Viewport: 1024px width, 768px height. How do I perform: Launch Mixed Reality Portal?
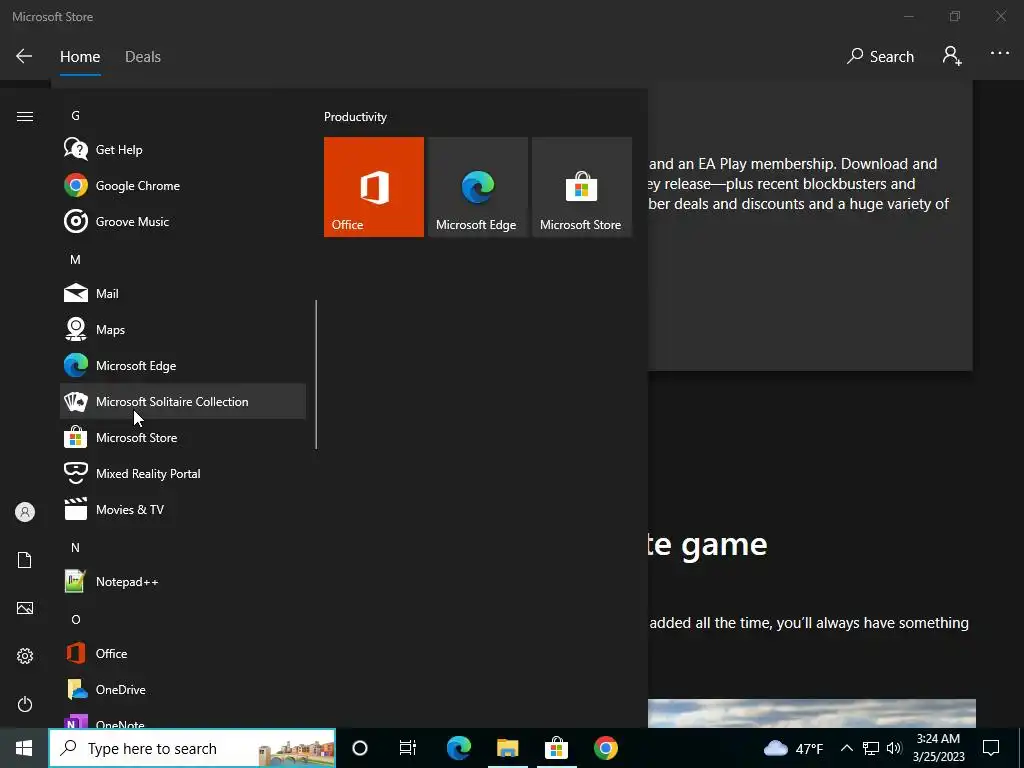point(183,473)
